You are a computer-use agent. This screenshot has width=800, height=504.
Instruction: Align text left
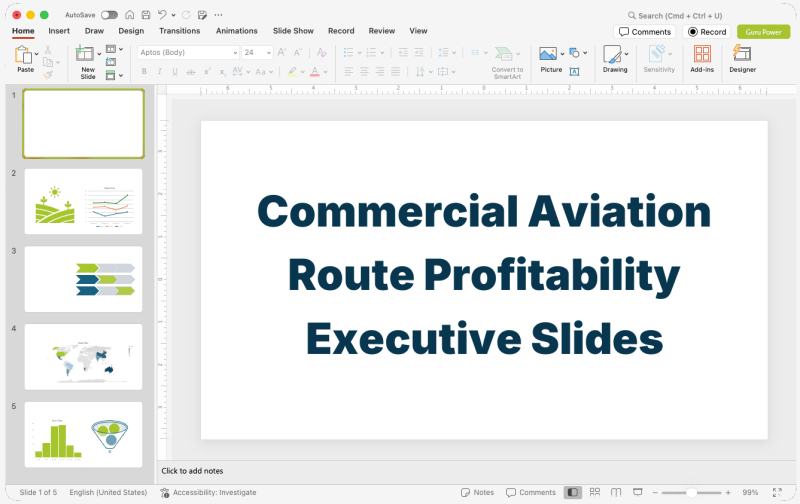(x=348, y=71)
